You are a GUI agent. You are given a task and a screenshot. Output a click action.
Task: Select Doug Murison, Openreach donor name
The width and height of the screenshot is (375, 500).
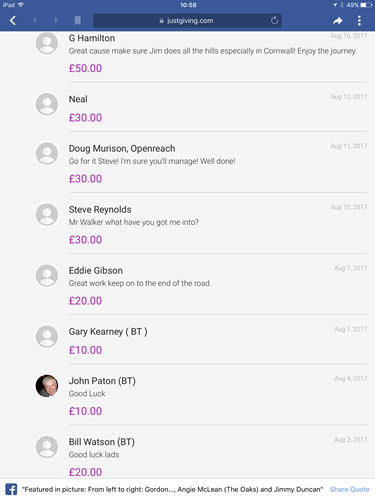click(122, 148)
